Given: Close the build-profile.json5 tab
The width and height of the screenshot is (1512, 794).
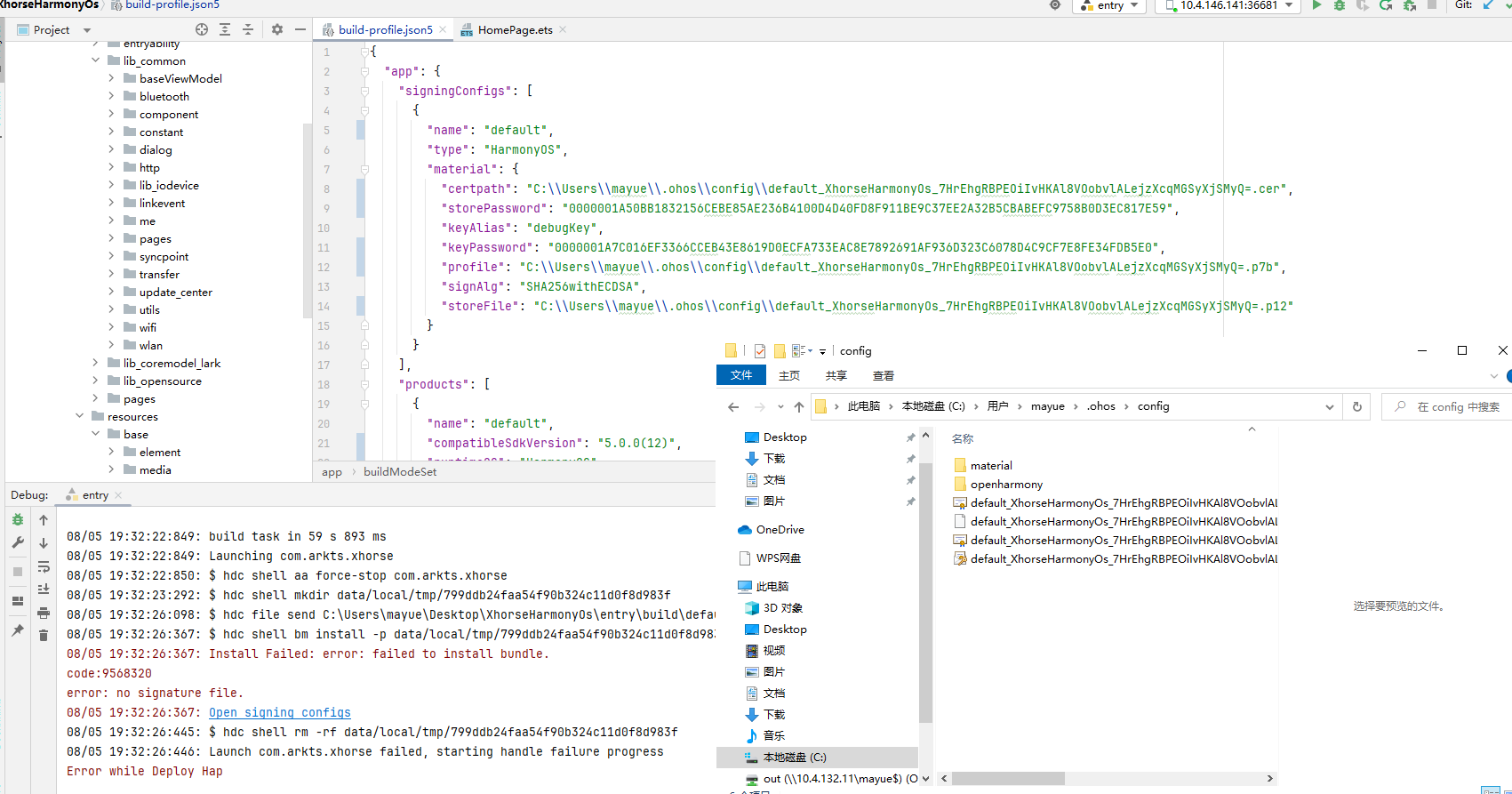Looking at the screenshot, I should [x=443, y=29].
